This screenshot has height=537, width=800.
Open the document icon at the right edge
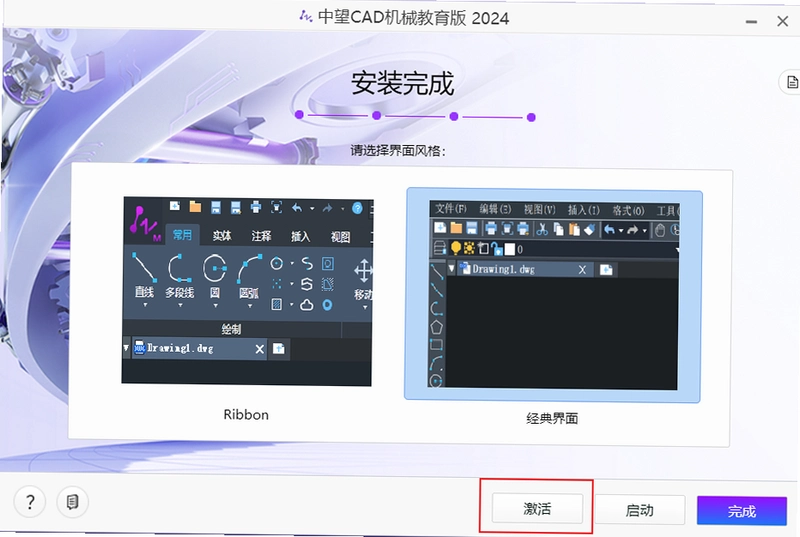coord(791,82)
